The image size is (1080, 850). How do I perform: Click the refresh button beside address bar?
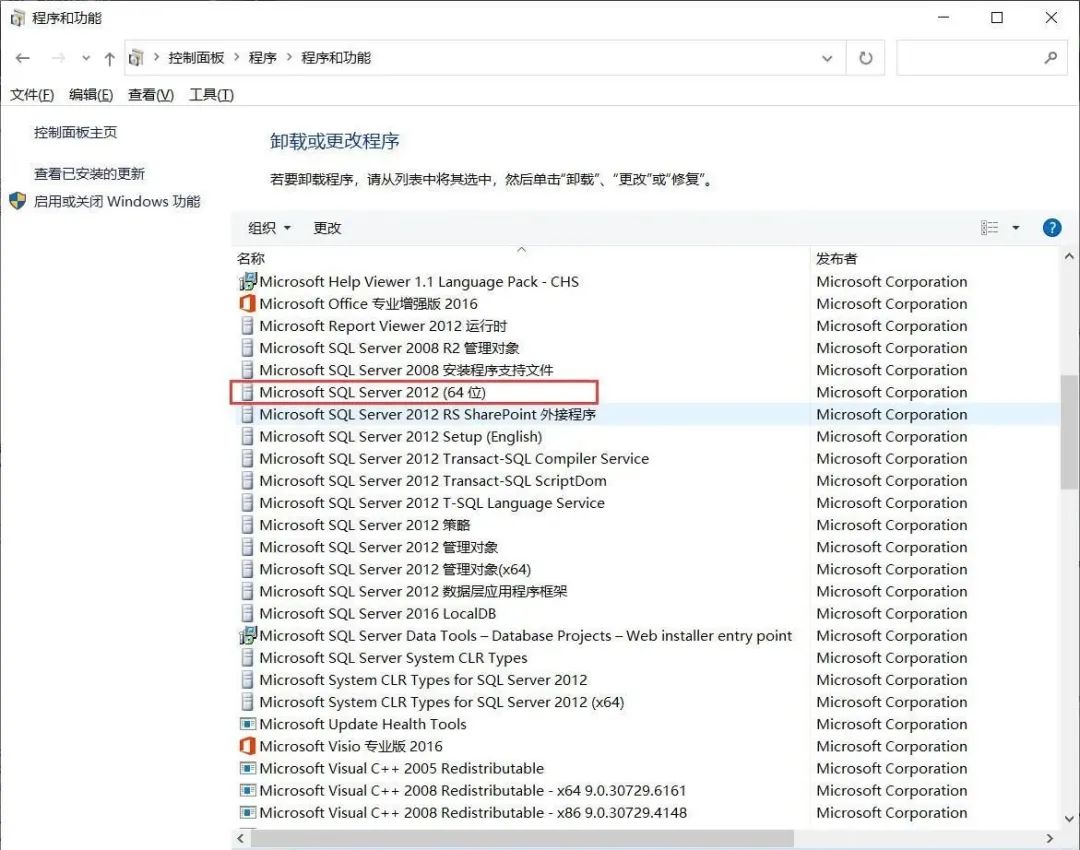coord(866,58)
